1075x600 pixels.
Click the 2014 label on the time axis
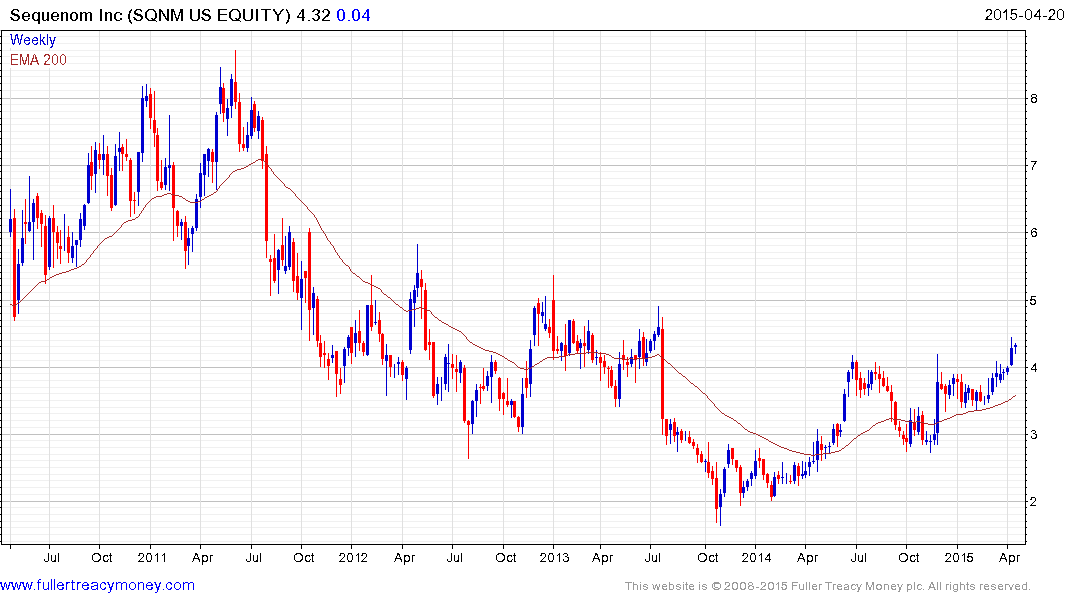tap(756, 558)
